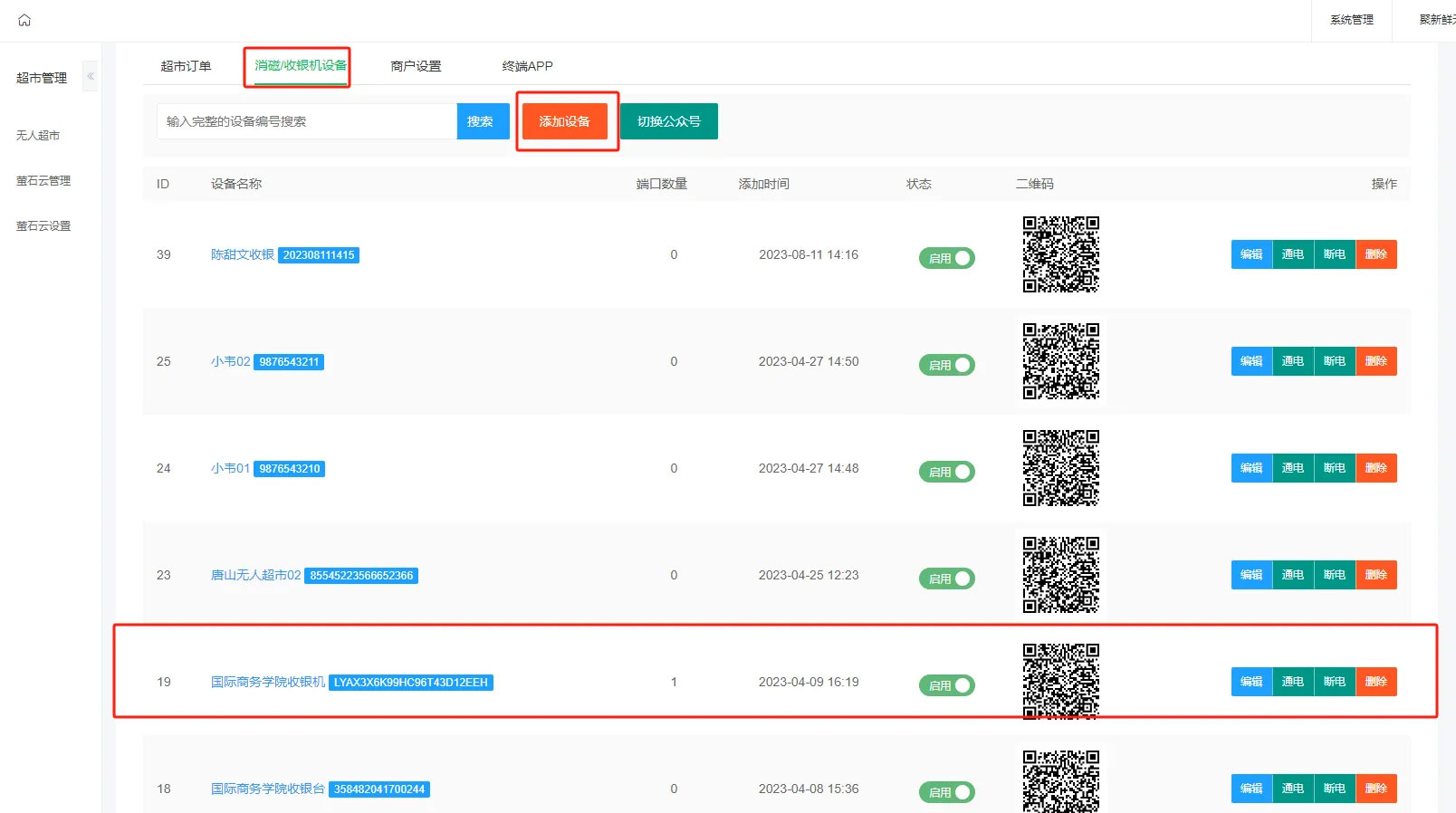This screenshot has width=1456, height=813.
Task: Open device link 陈甜文收银
Action: click(x=243, y=254)
